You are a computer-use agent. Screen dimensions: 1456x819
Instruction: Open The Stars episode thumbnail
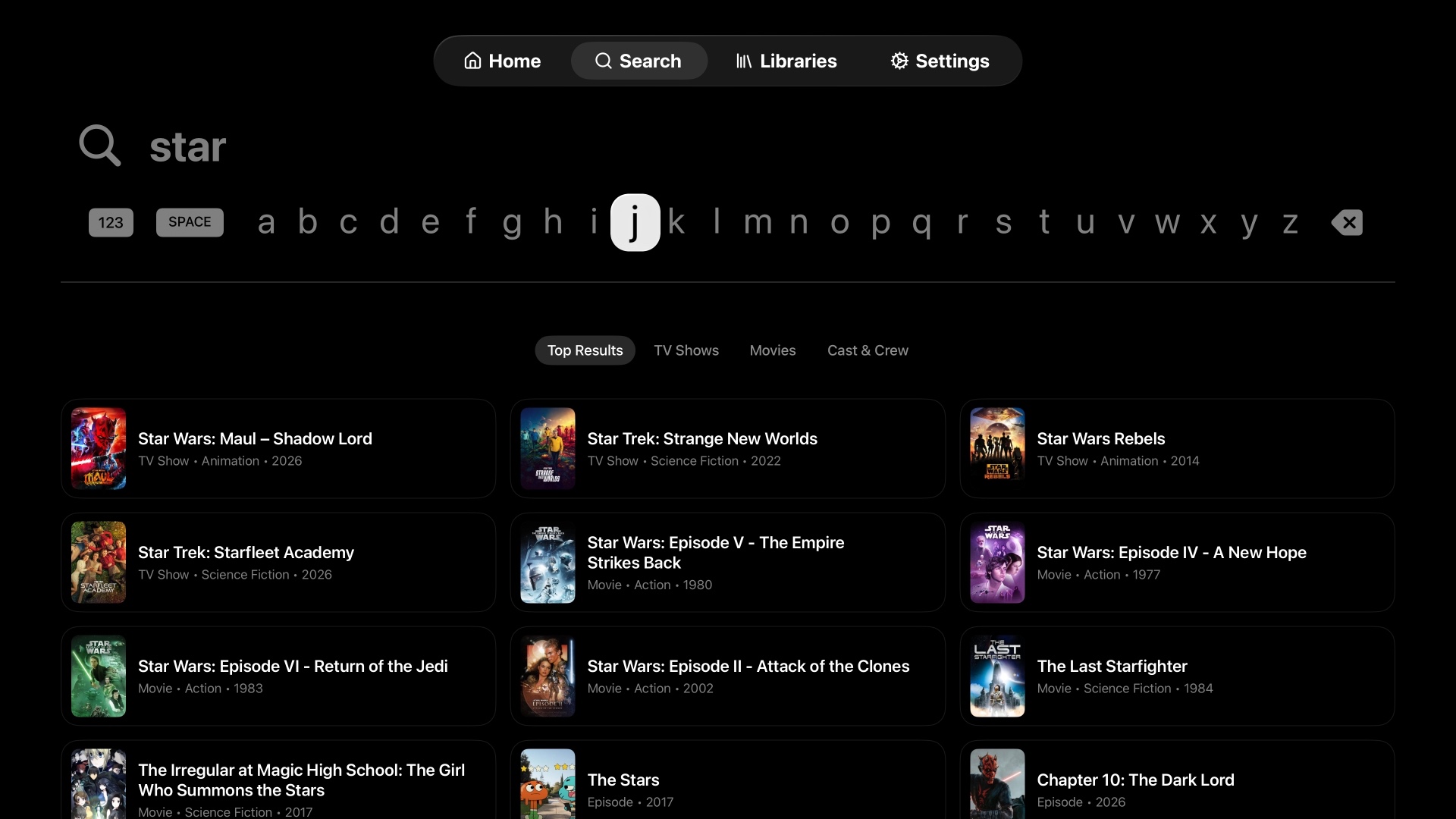548,784
